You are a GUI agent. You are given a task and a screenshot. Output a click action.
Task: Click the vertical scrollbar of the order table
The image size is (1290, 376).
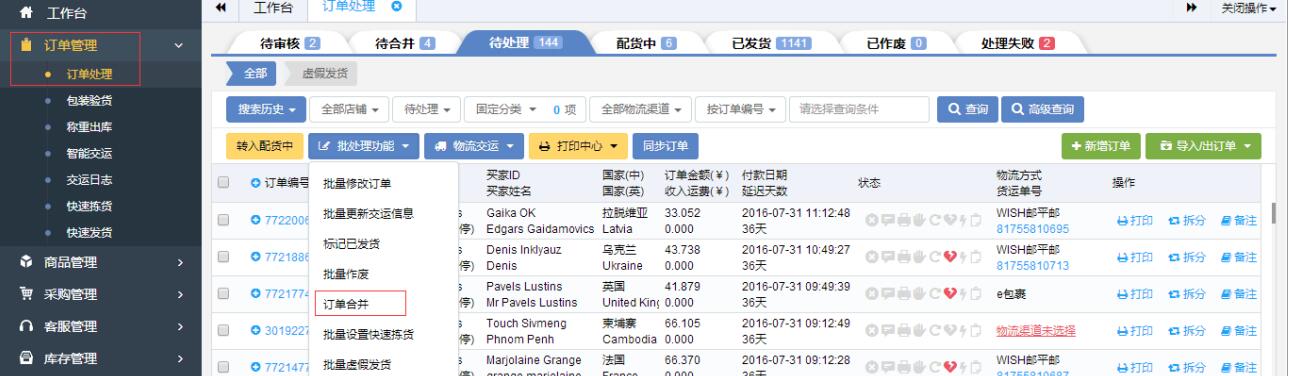[x=1272, y=213]
